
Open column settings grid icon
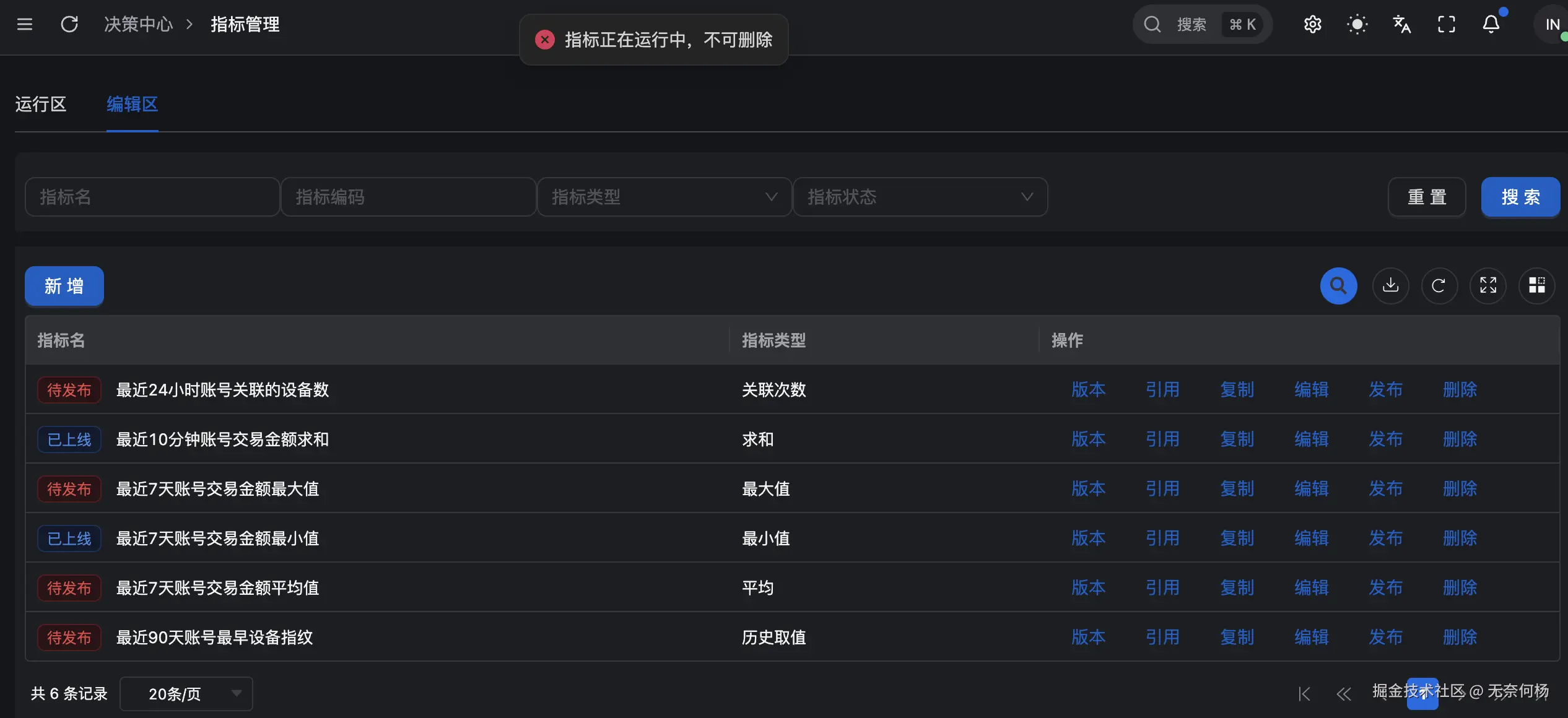(1536, 285)
